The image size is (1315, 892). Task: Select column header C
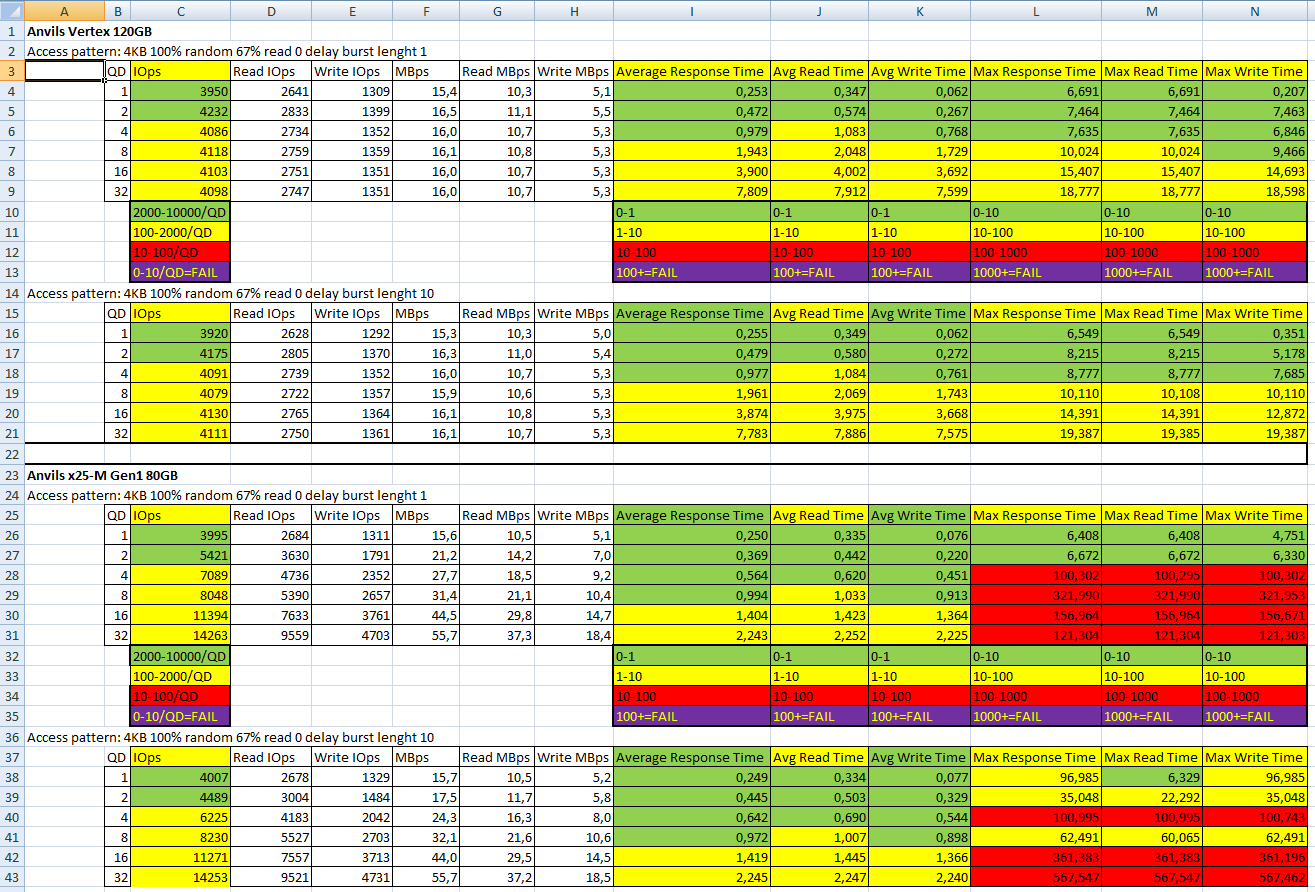180,11
